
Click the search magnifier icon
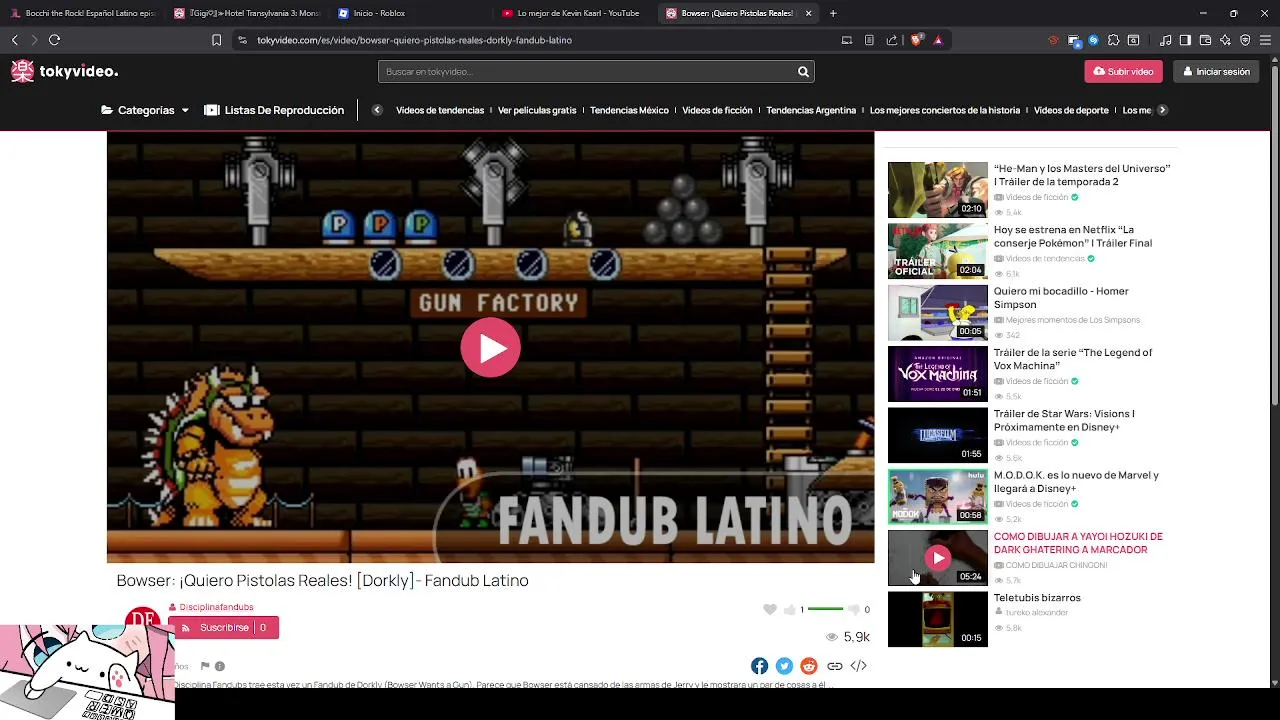[803, 72]
